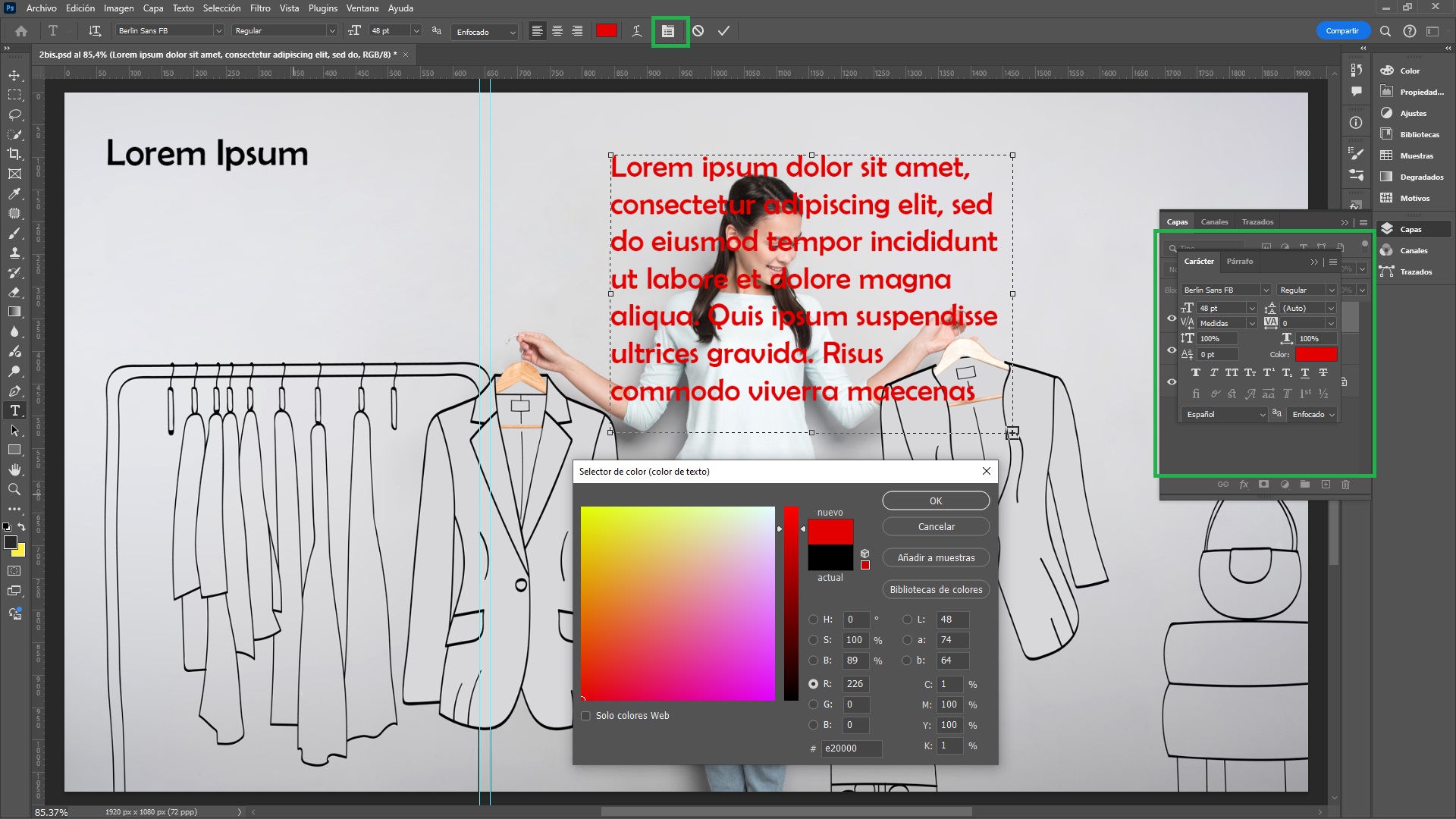
Task: Switch to the Trazados tab in layers panel
Action: pos(1257,222)
